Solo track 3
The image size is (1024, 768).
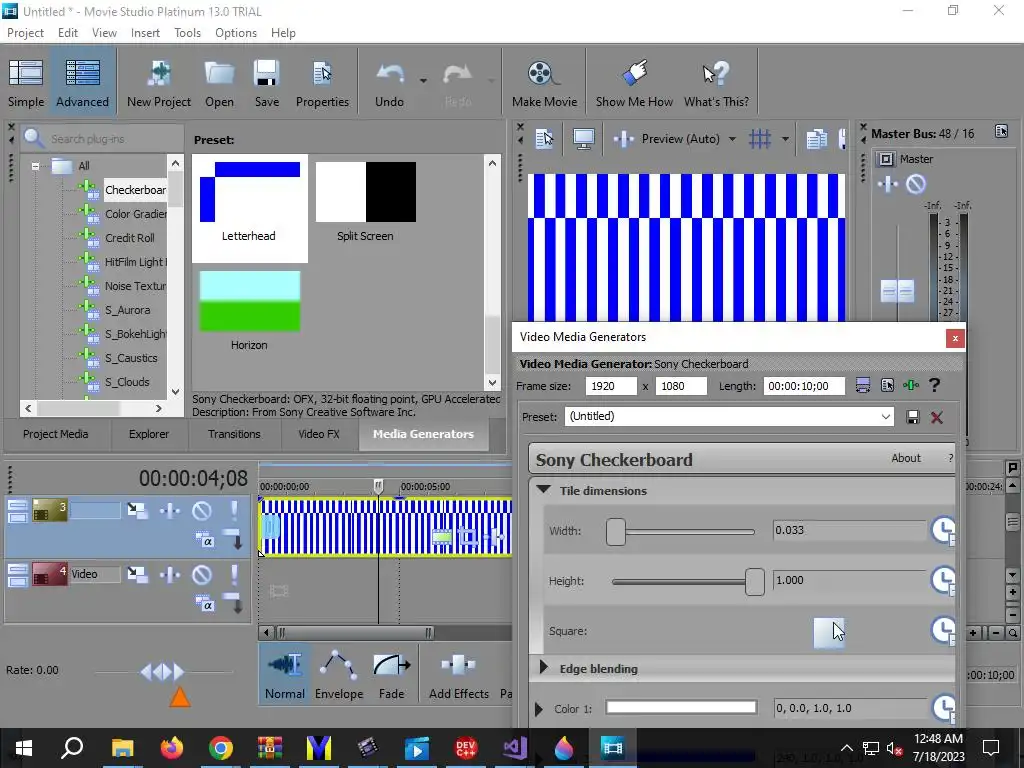coord(234,511)
